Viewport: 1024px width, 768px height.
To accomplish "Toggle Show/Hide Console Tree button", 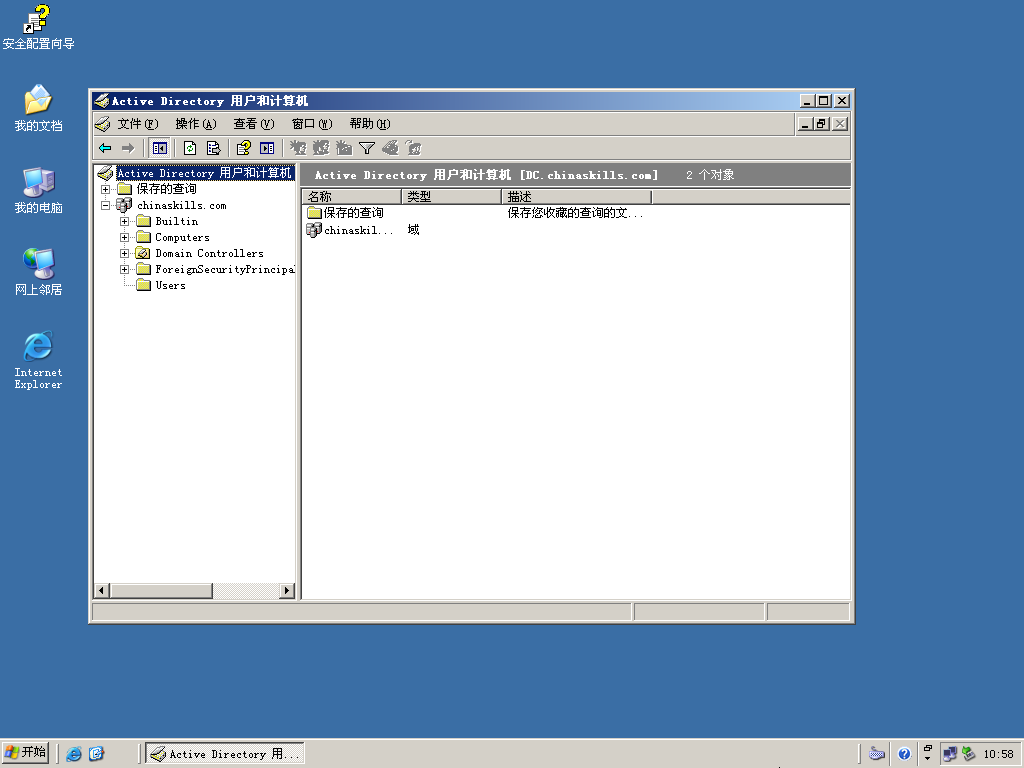I will click(x=159, y=148).
